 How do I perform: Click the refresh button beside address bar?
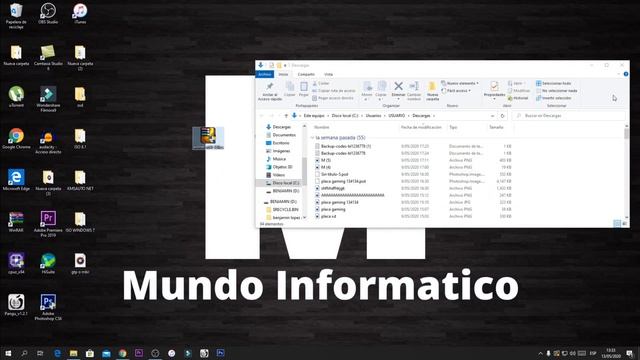coord(502,116)
